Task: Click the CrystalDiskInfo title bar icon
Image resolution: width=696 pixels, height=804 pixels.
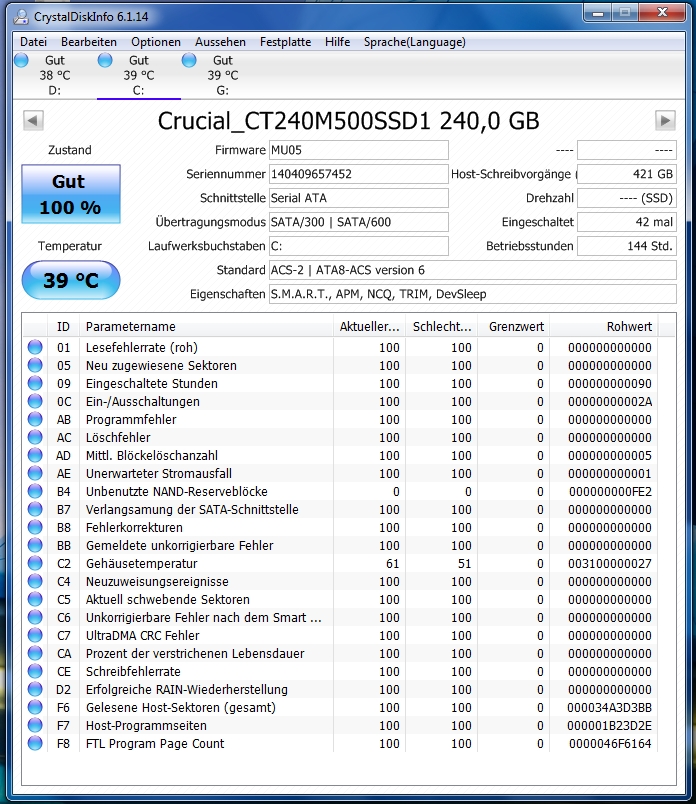Action: pos(21,16)
